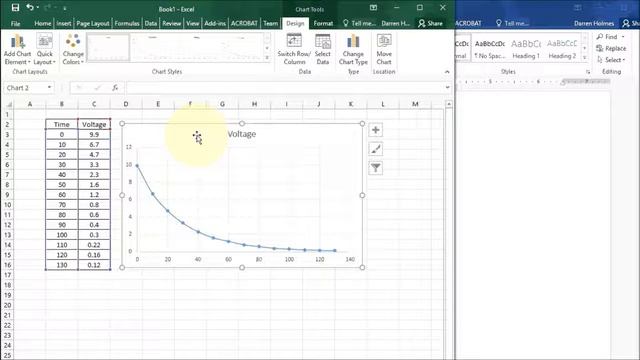The height and width of the screenshot is (360, 640).
Task: Click the Select All corner of worksheet
Action: pyautogui.click(x=8, y=104)
